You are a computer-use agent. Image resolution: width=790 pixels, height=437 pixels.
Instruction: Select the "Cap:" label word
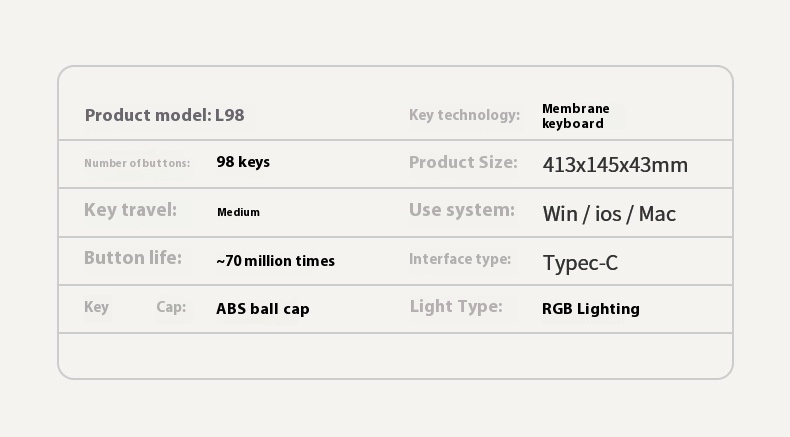[x=171, y=307]
